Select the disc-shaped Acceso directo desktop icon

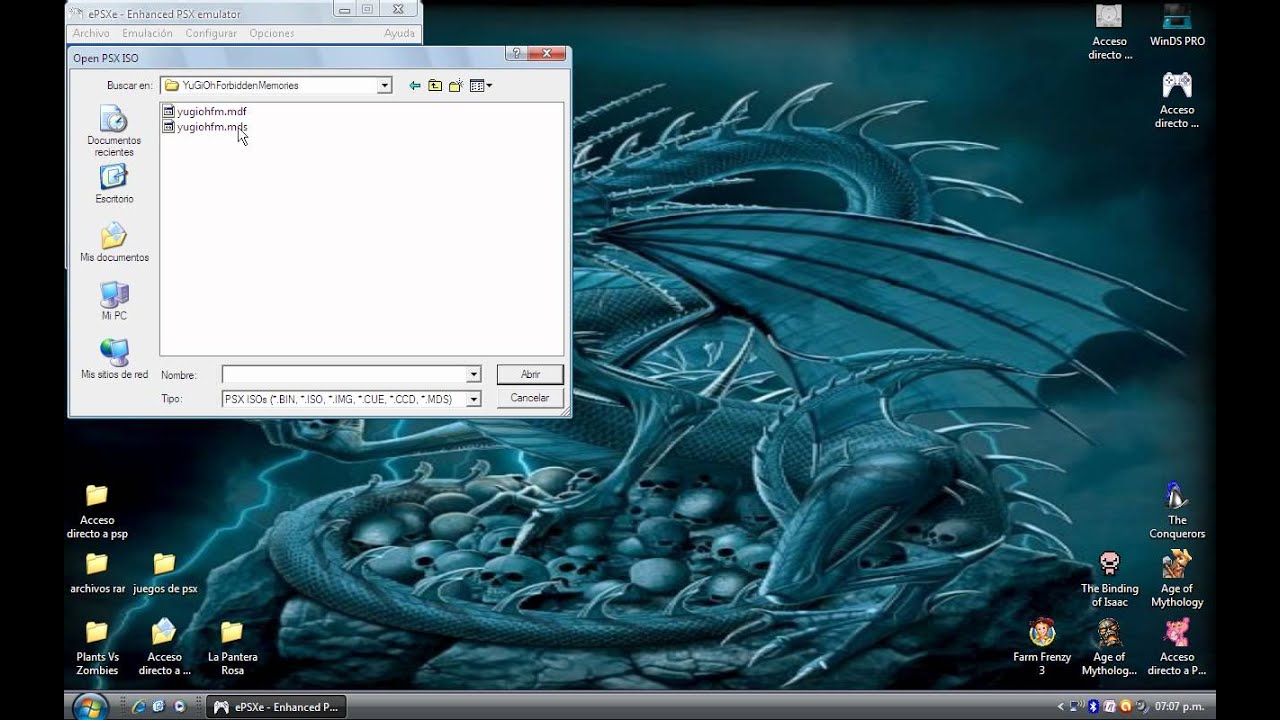(1109, 32)
